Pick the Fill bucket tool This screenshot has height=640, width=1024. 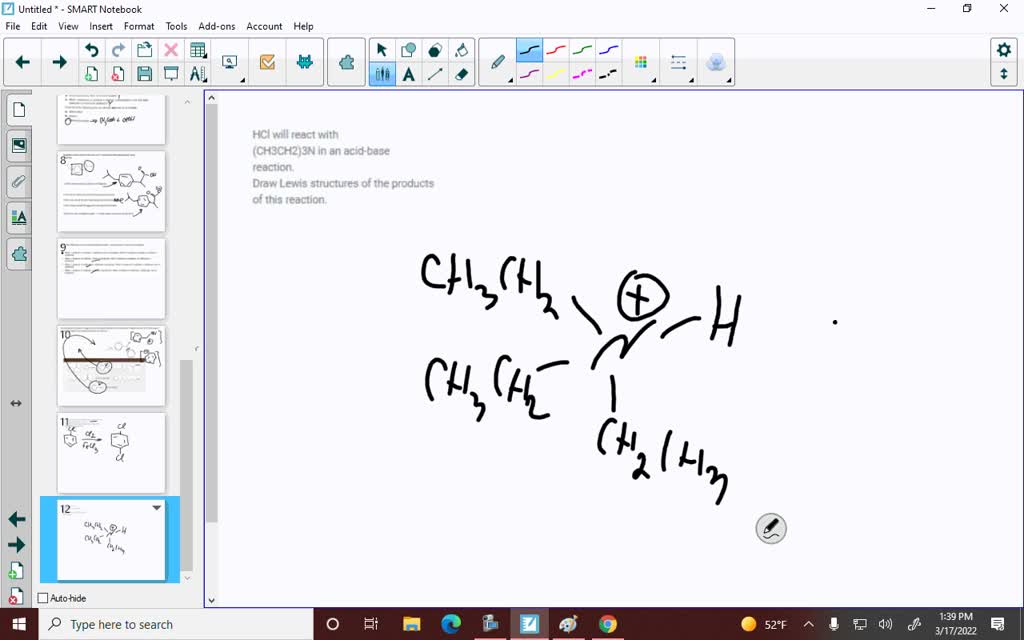tap(461, 50)
